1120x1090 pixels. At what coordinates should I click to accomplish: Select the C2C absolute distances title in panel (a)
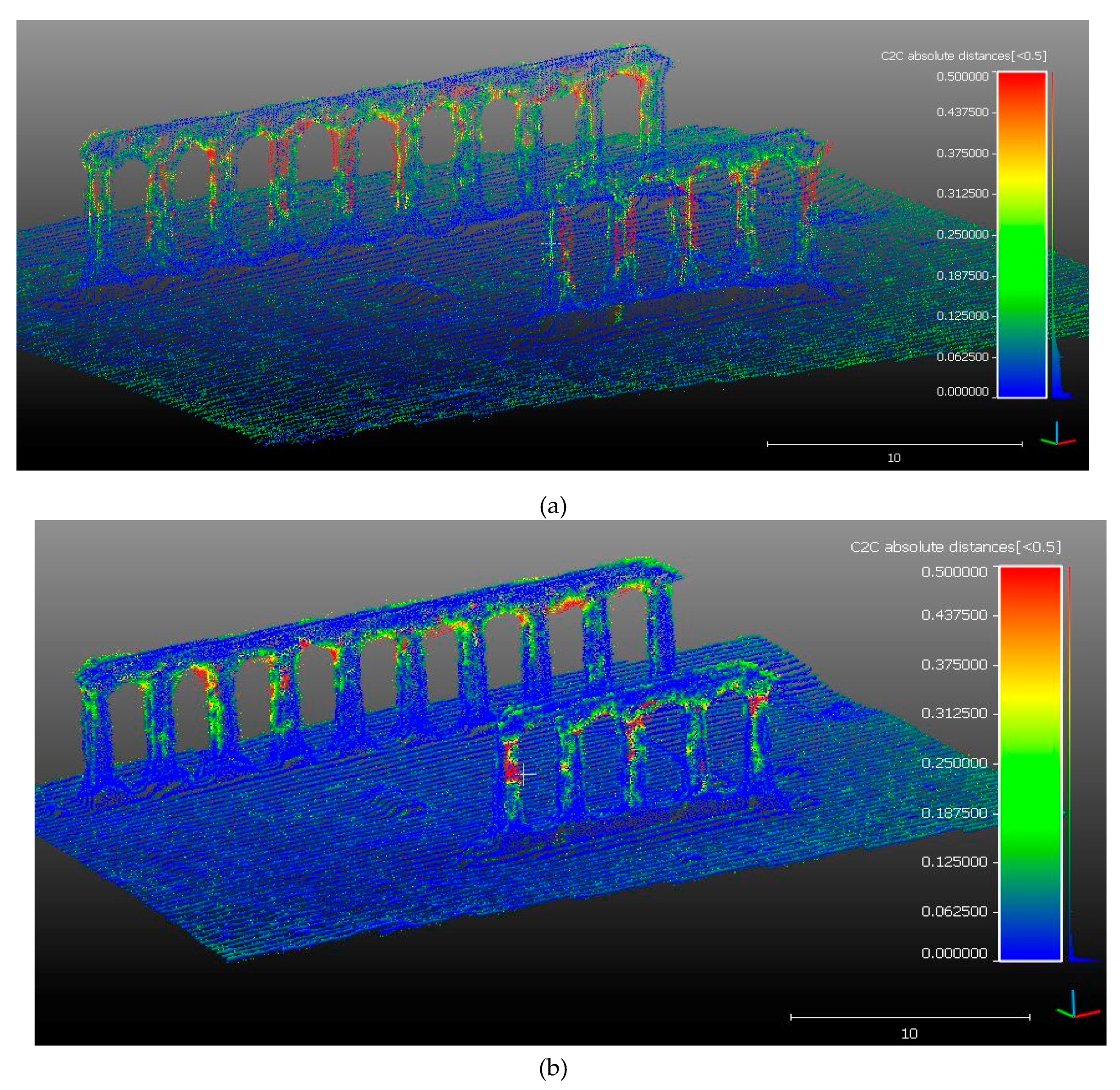click(963, 56)
